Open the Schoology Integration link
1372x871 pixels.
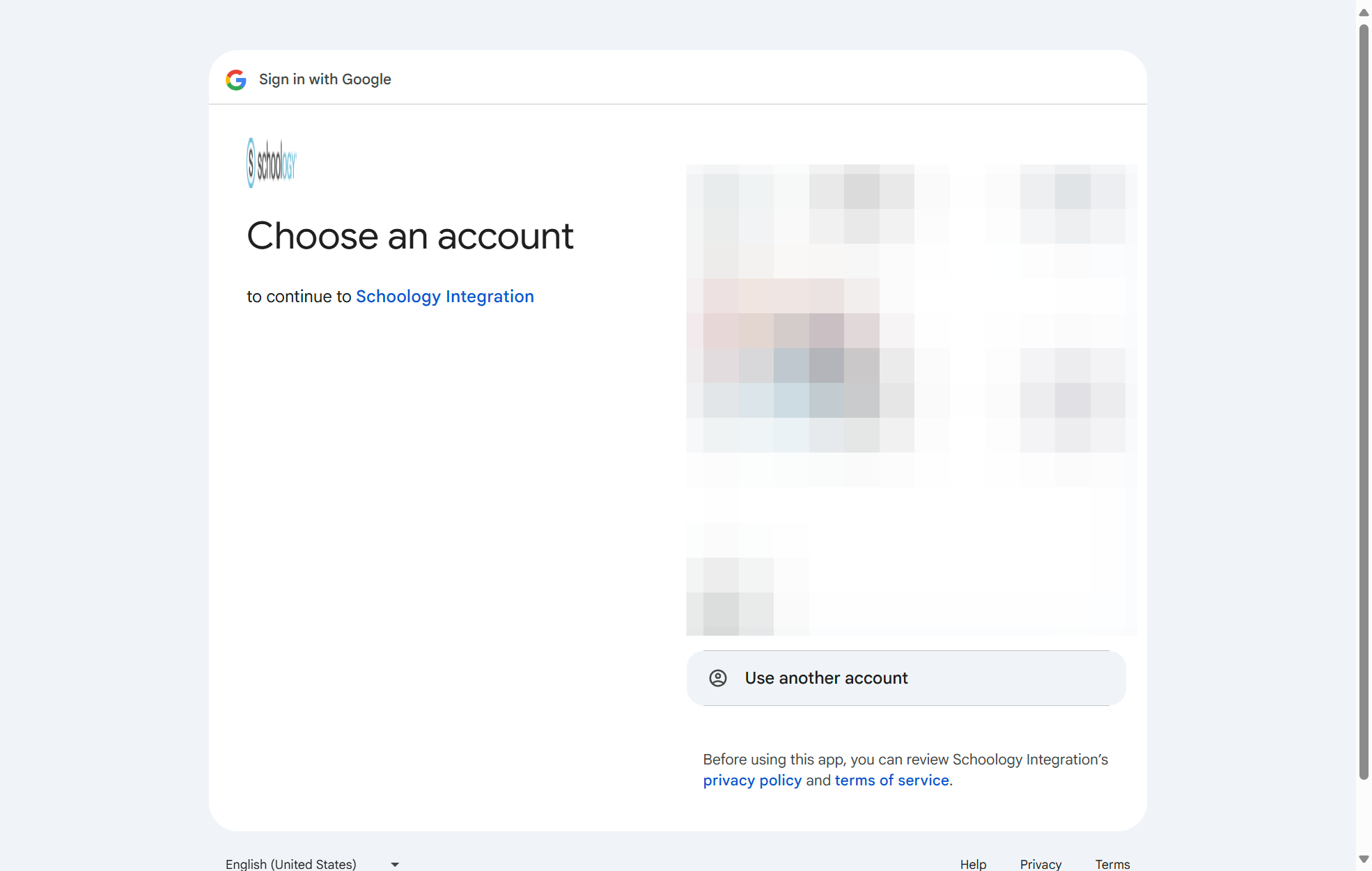click(x=445, y=297)
